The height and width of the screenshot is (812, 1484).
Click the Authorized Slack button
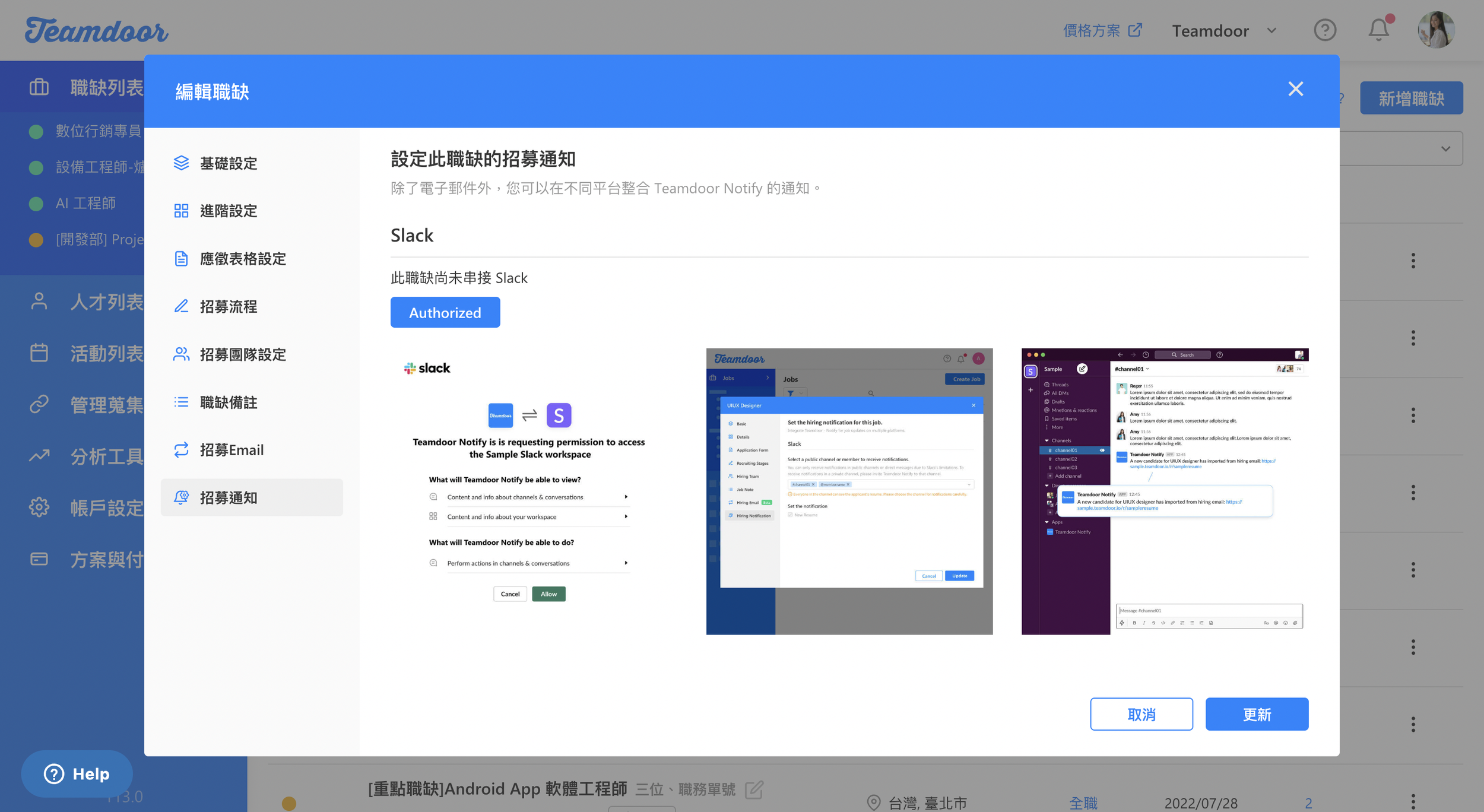tap(445, 312)
